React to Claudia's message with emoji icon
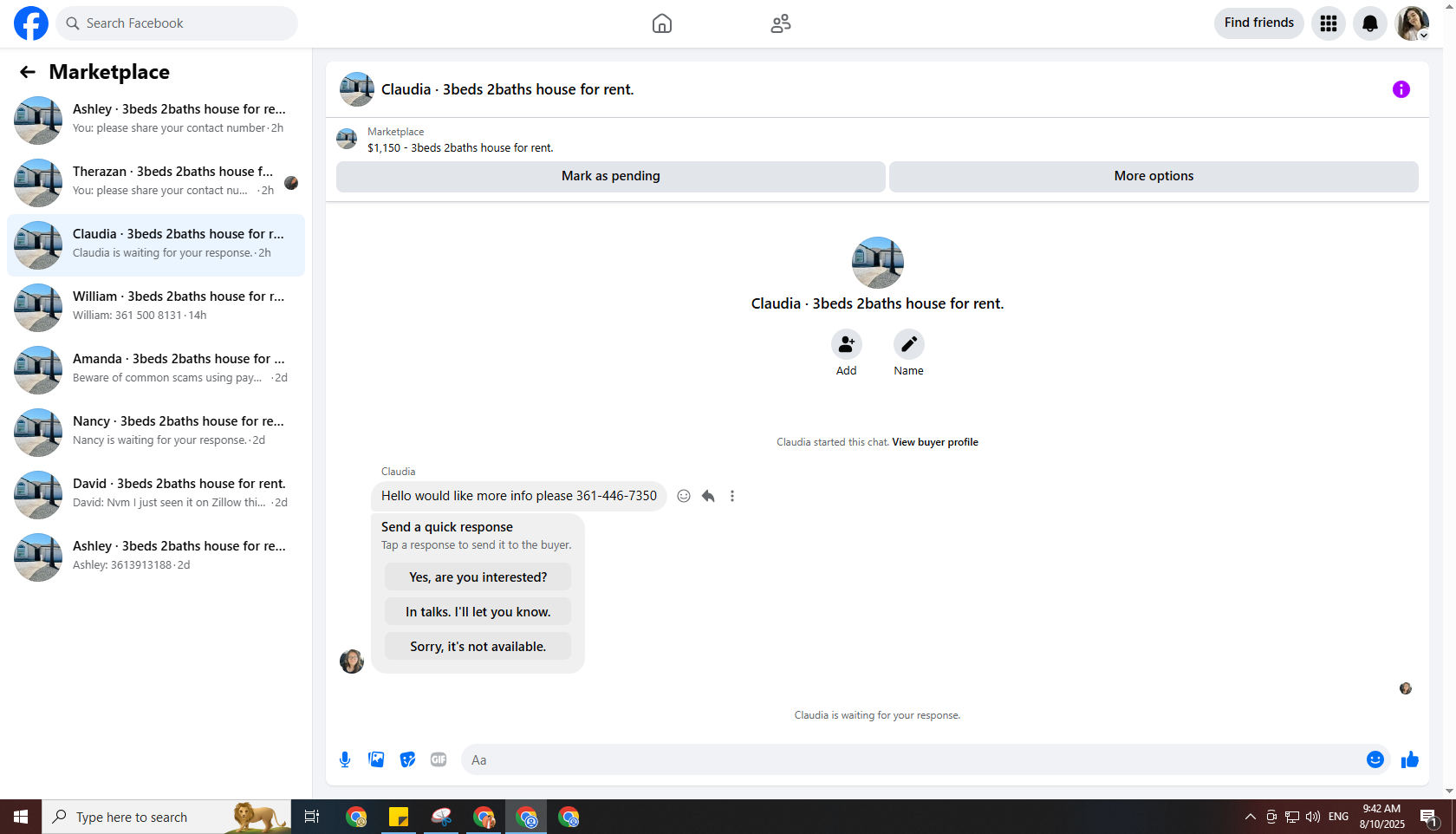This screenshot has height=834, width=1456. pyautogui.click(x=684, y=496)
